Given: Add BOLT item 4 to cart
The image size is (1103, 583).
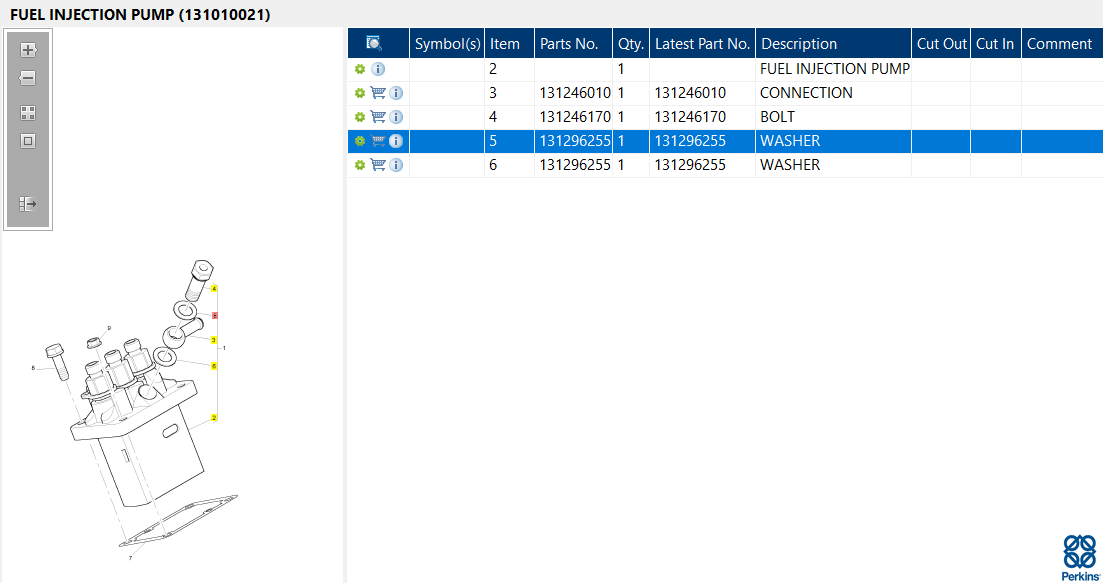Looking at the screenshot, I should [x=378, y=117].
